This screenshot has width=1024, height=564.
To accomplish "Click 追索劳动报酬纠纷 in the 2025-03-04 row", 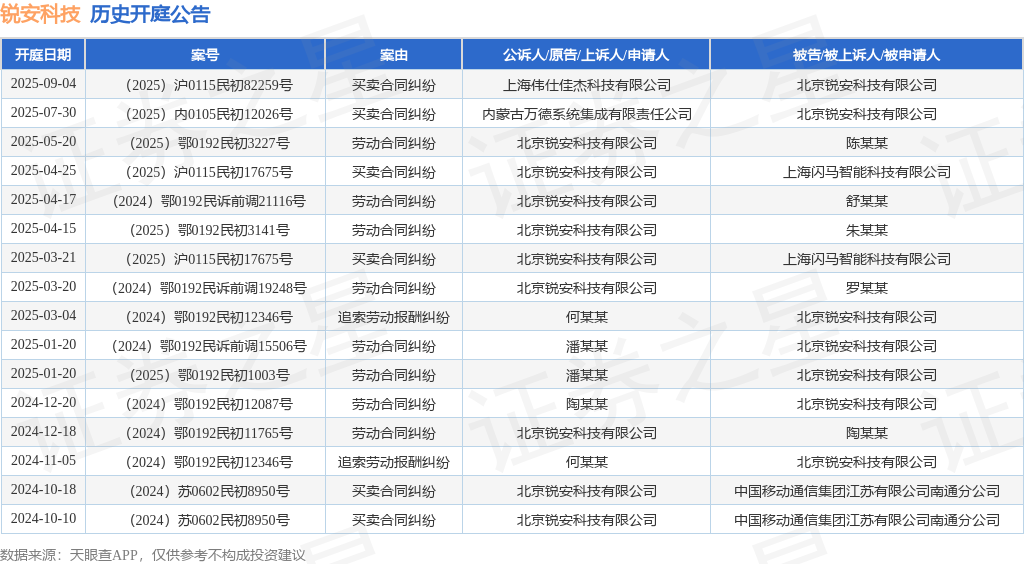I will 394,317.
